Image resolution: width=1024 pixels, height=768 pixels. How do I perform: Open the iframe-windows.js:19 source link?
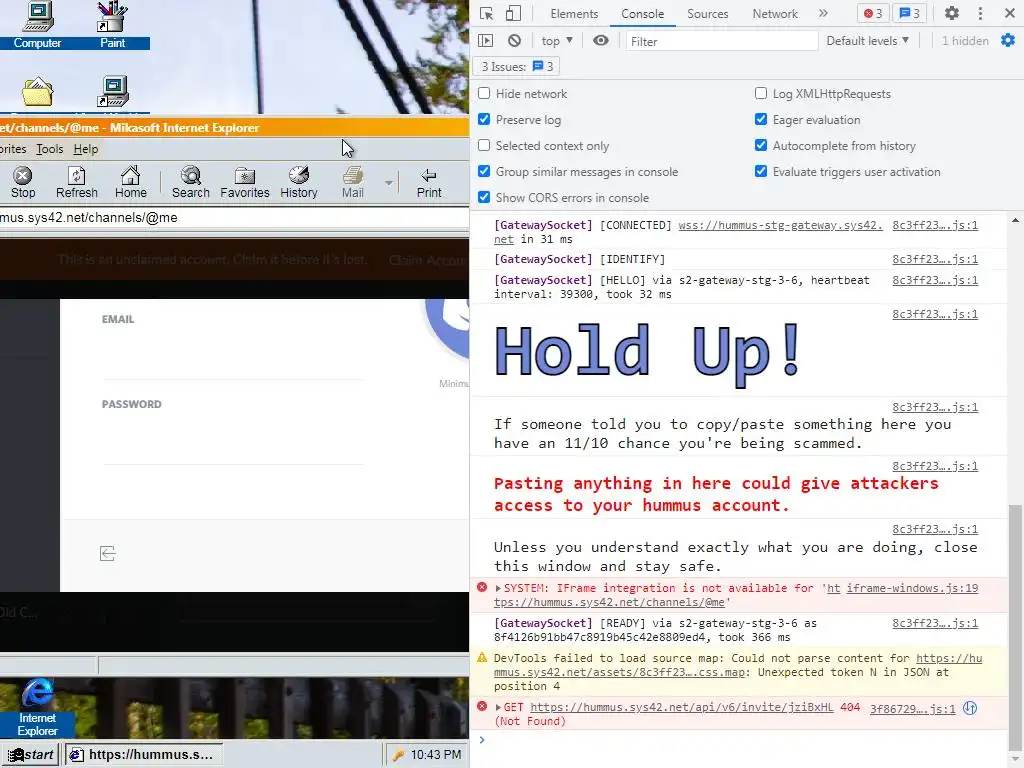click(912, 588)
